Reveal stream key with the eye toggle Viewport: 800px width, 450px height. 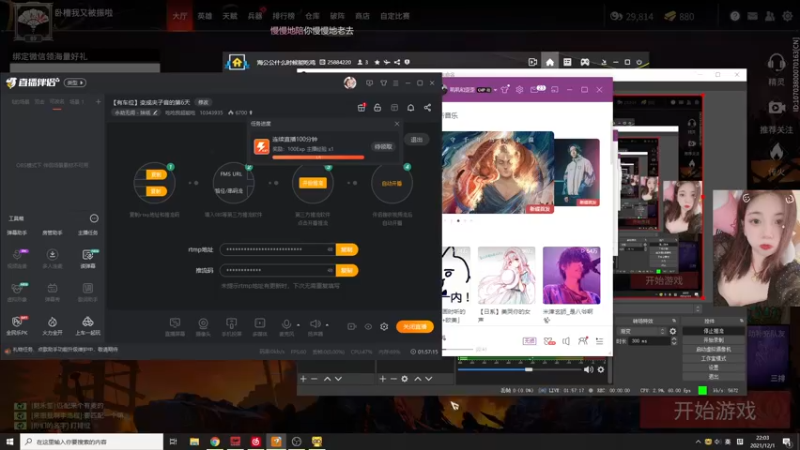pos(330,270)
